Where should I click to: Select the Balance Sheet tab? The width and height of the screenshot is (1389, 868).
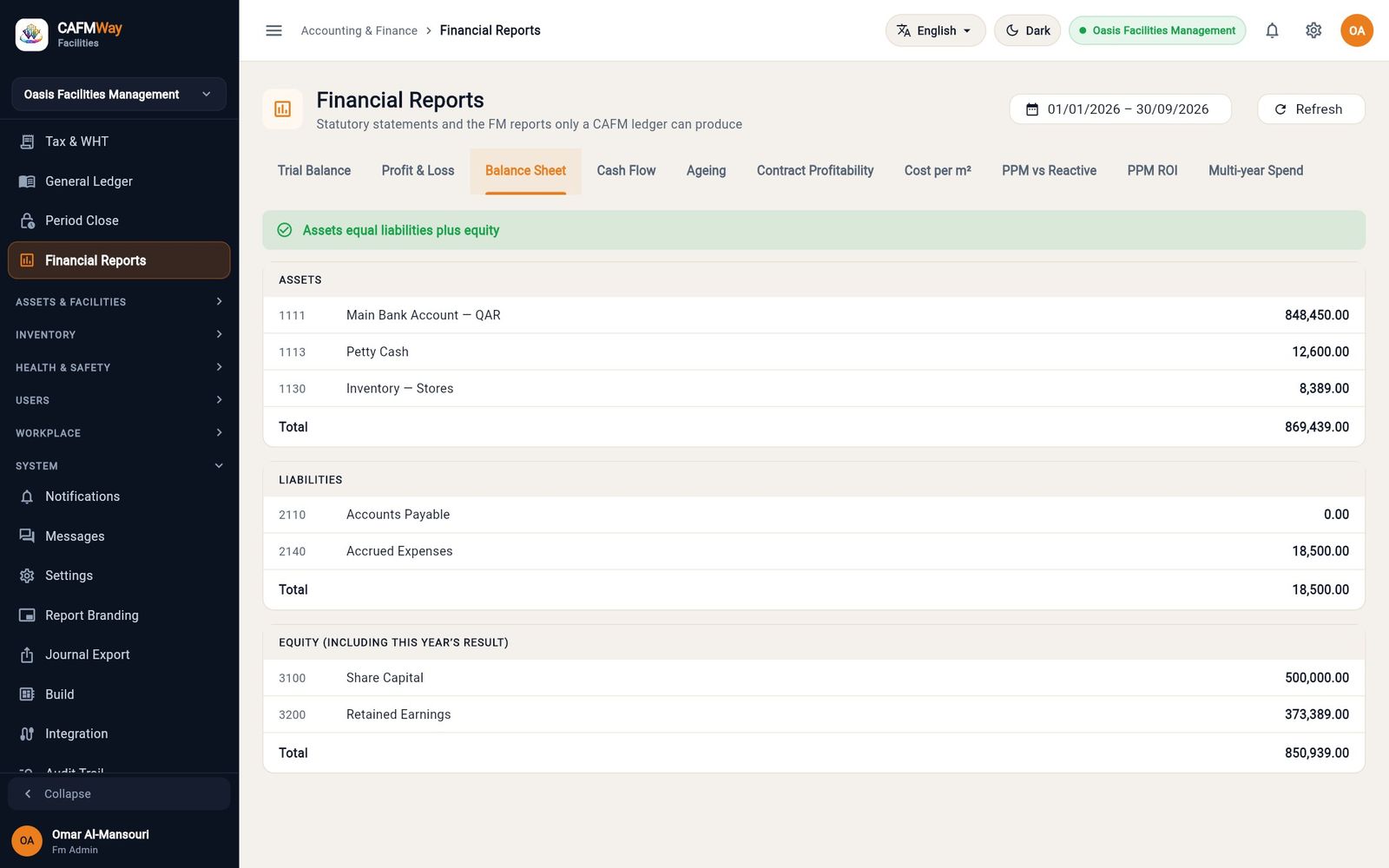point(525,171)
